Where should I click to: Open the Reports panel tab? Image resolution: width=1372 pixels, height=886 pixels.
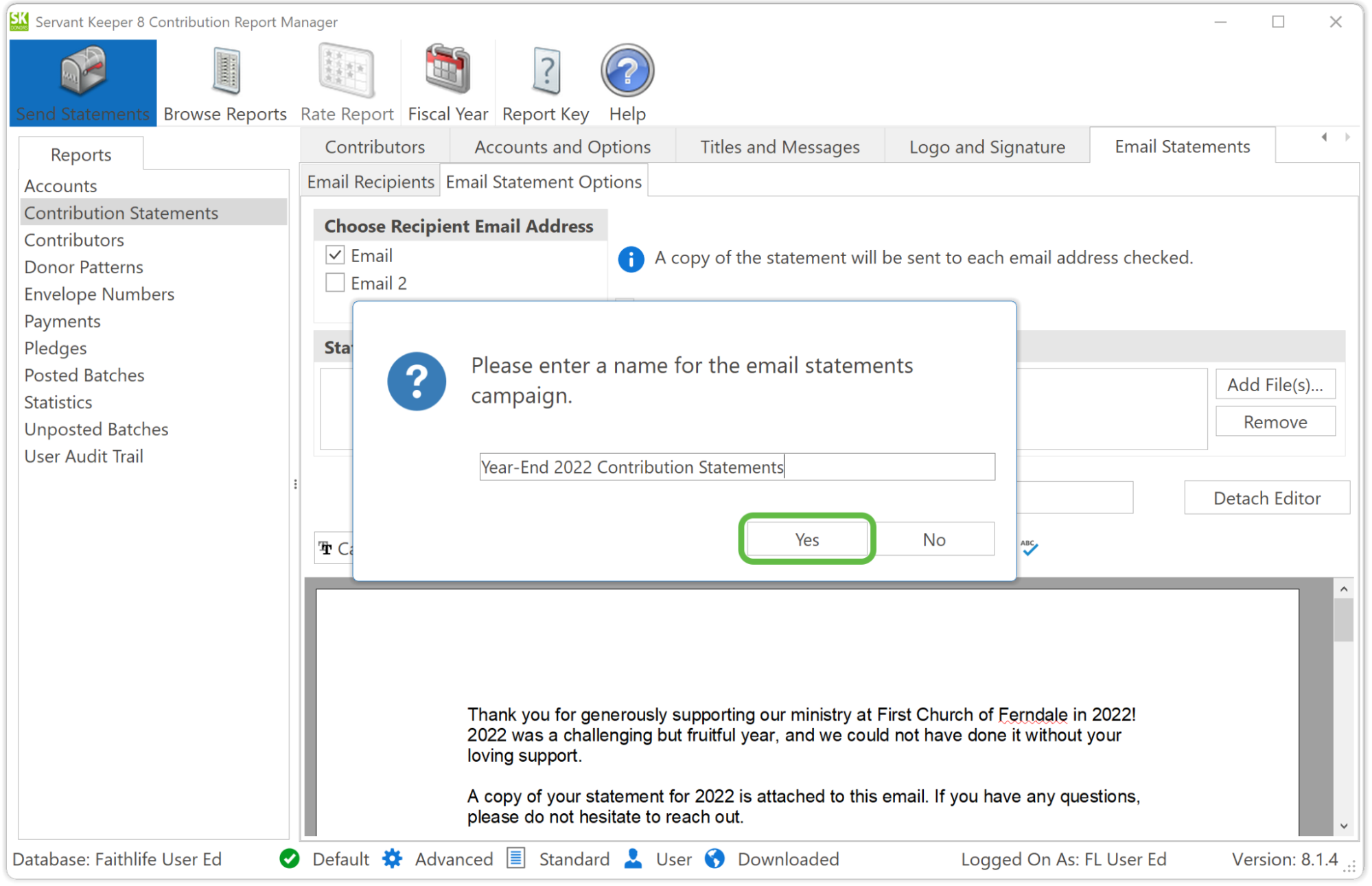81,154
